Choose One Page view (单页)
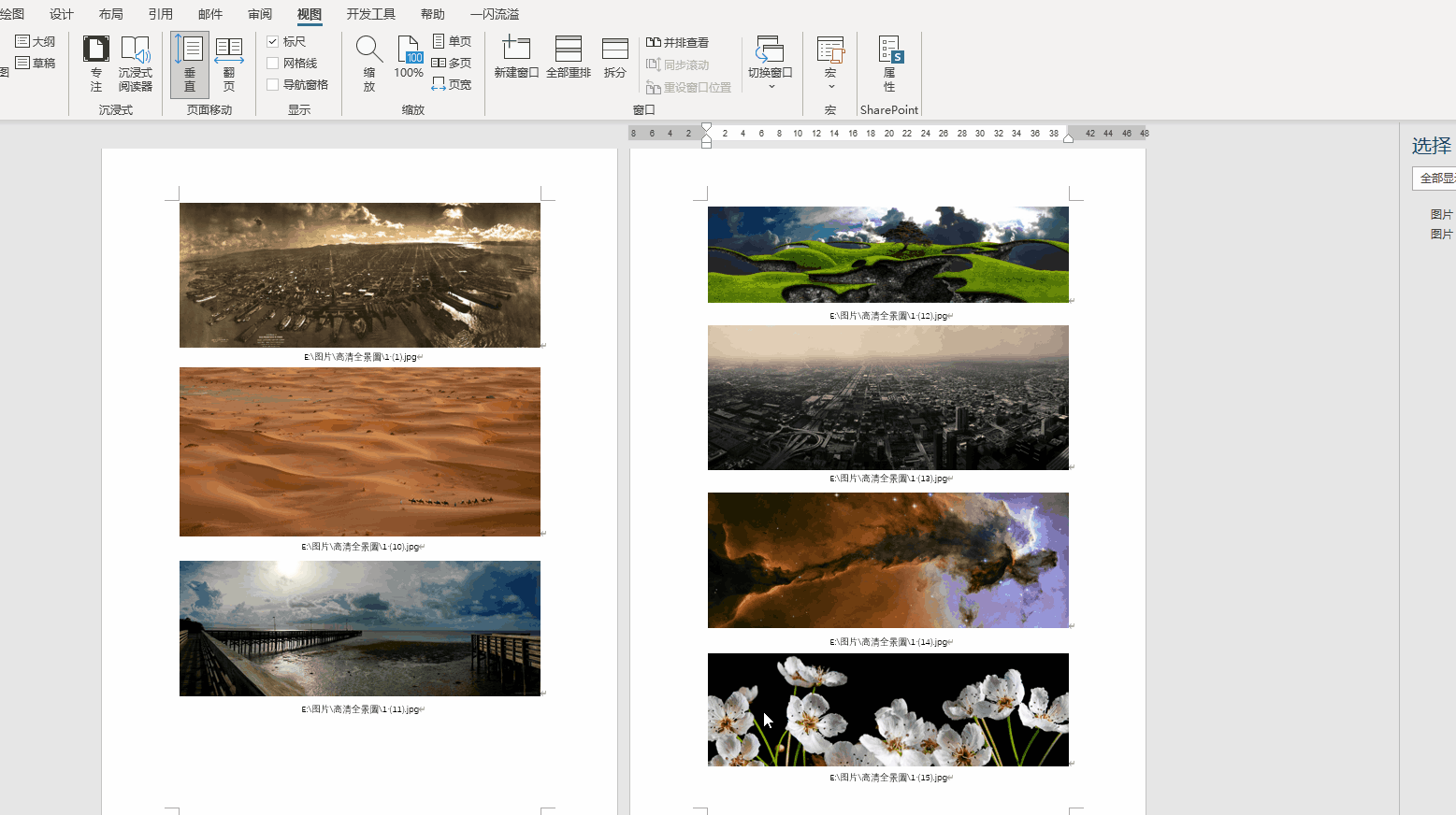 point(452,41)
